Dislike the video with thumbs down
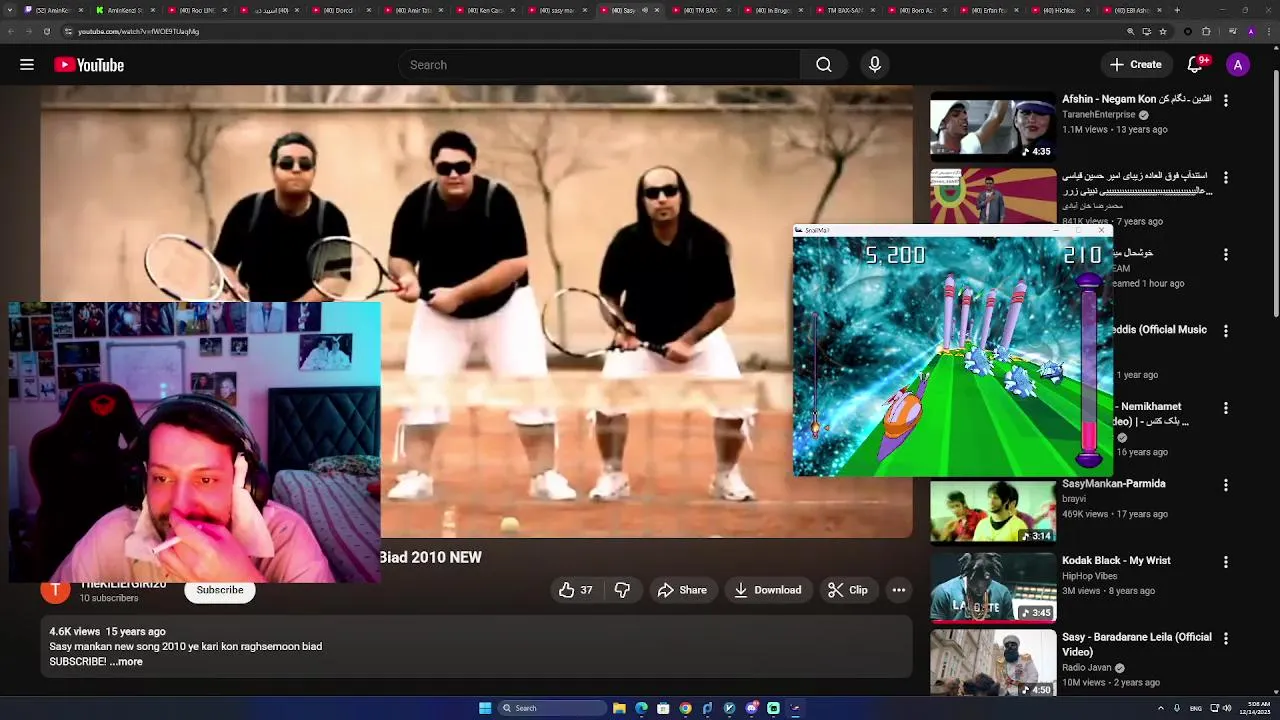 click(x=622, y=590)
